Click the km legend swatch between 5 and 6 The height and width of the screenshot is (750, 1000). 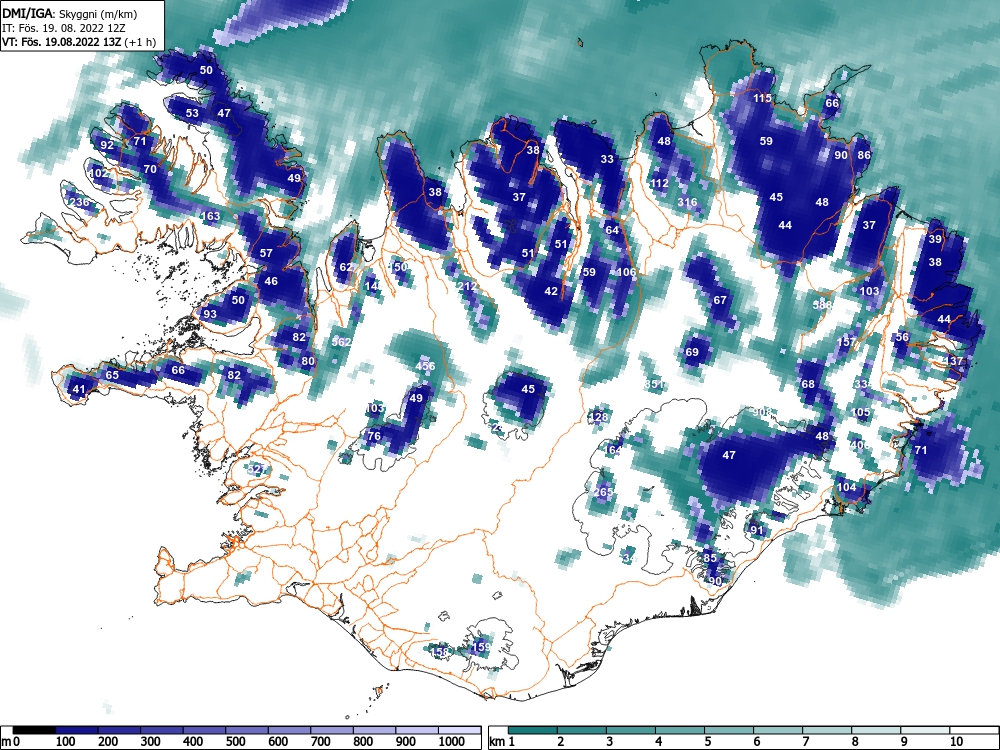click(x=730, y=730)
